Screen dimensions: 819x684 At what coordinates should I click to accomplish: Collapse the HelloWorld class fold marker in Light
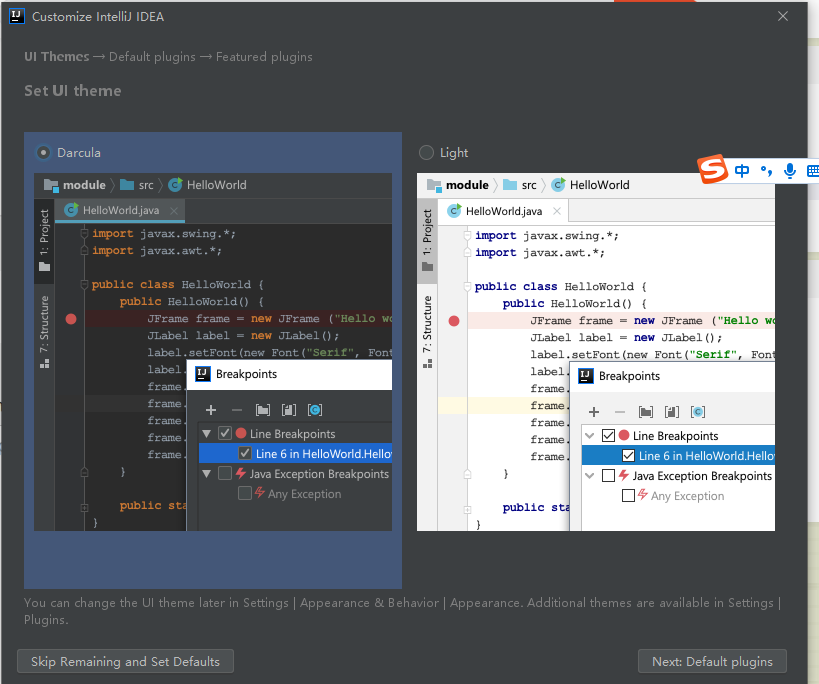tap(467, 287)
